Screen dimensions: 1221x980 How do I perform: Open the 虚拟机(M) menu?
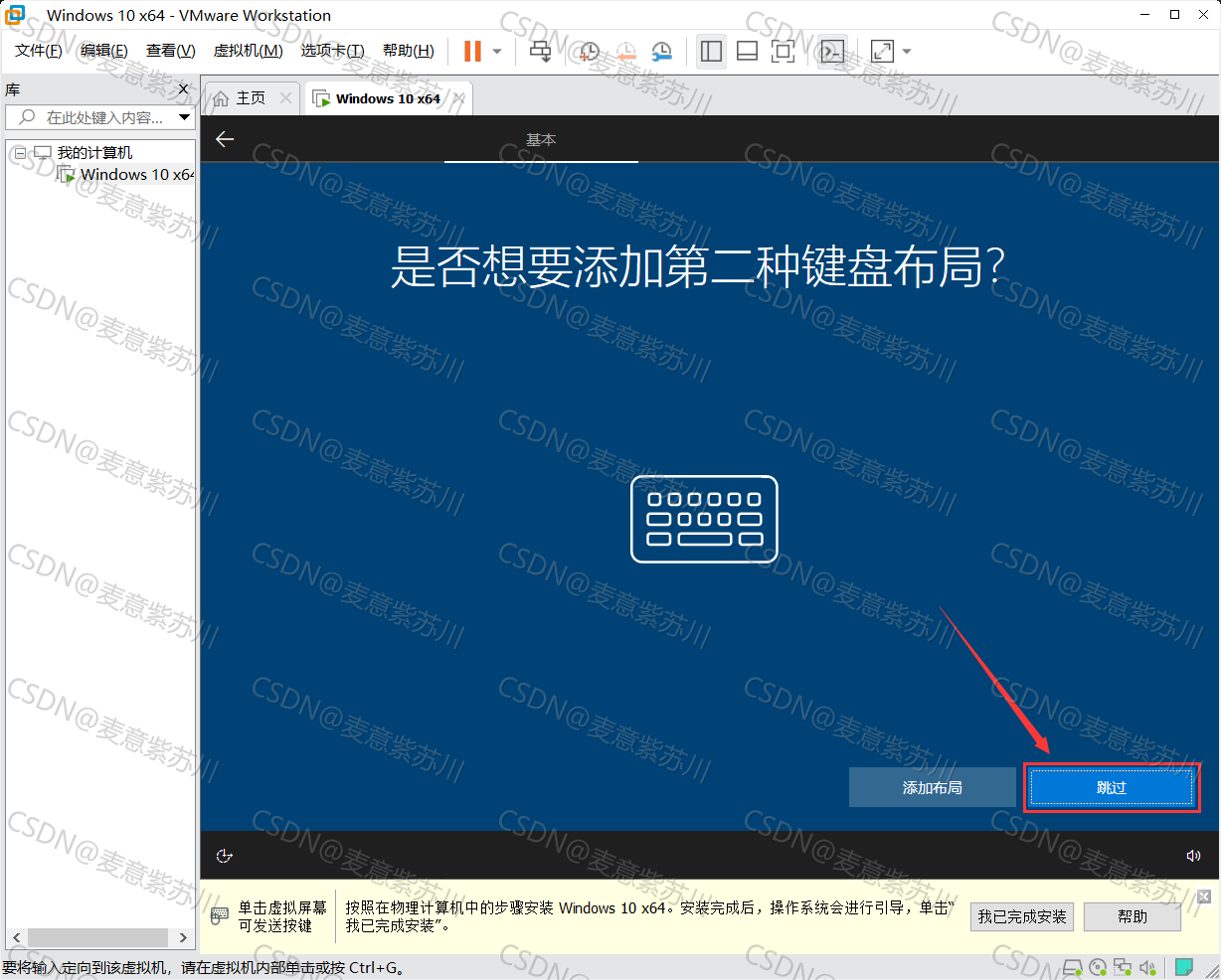(249, 51)
